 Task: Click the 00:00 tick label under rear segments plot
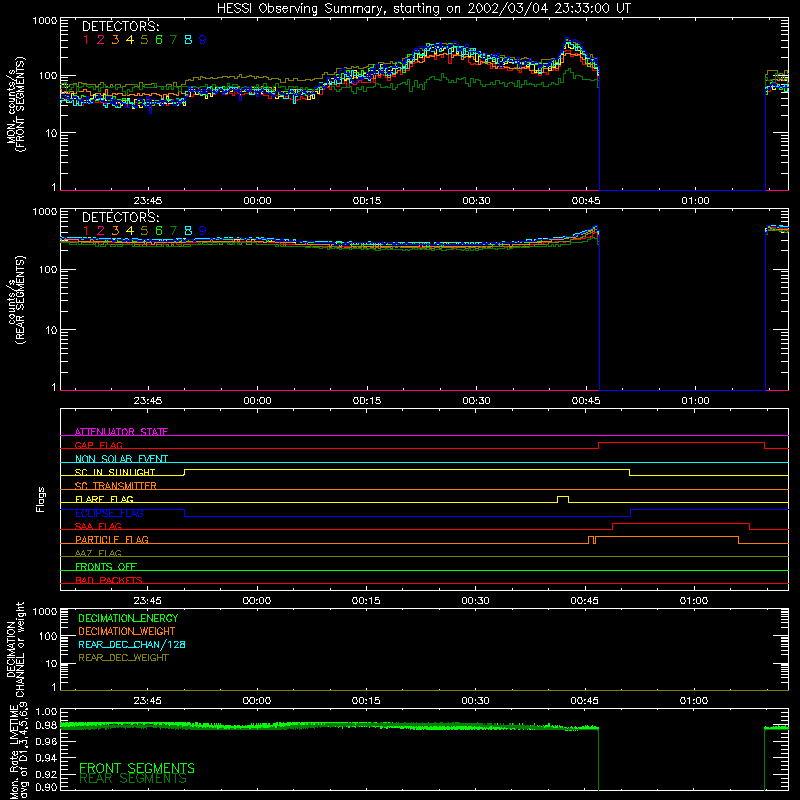257,401
